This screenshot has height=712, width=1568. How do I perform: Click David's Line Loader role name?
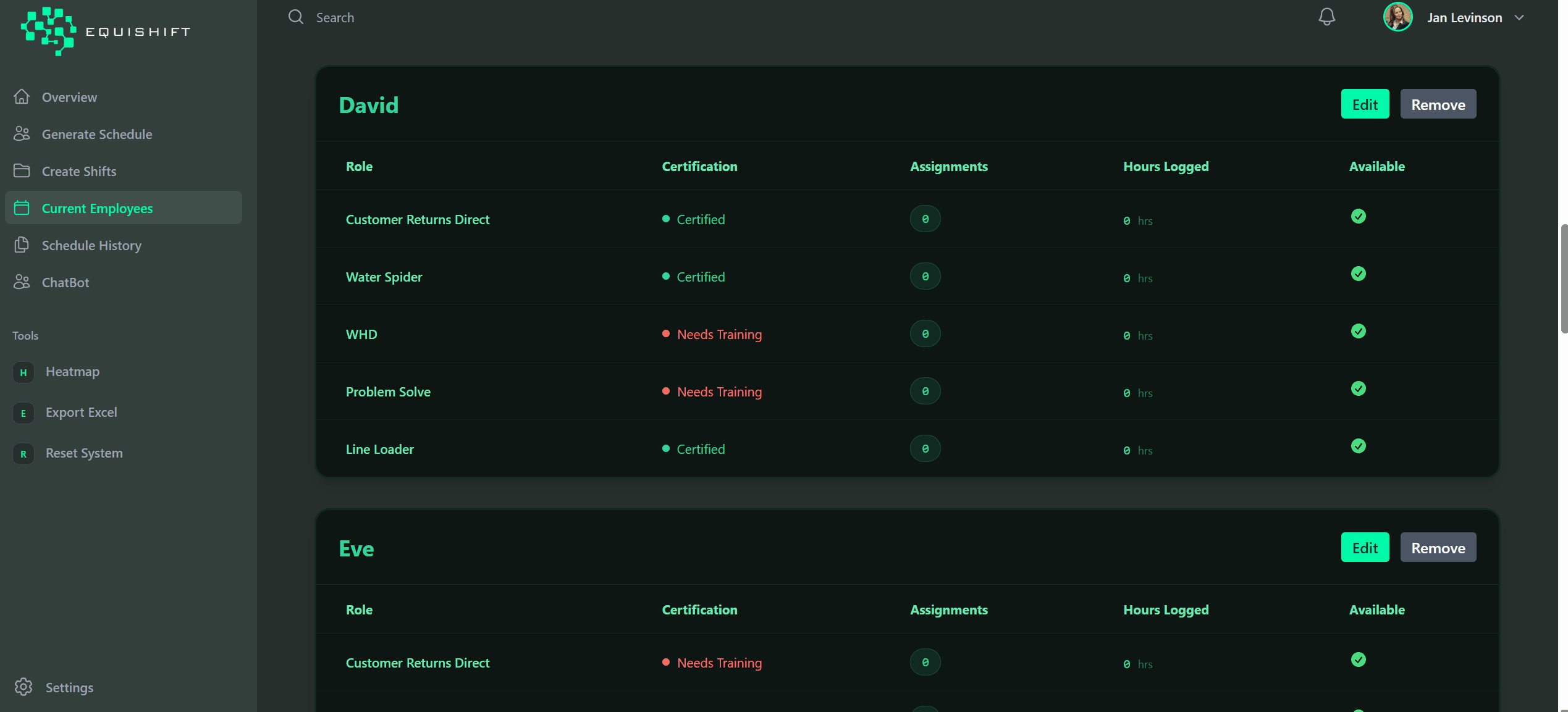pos(379,449)
